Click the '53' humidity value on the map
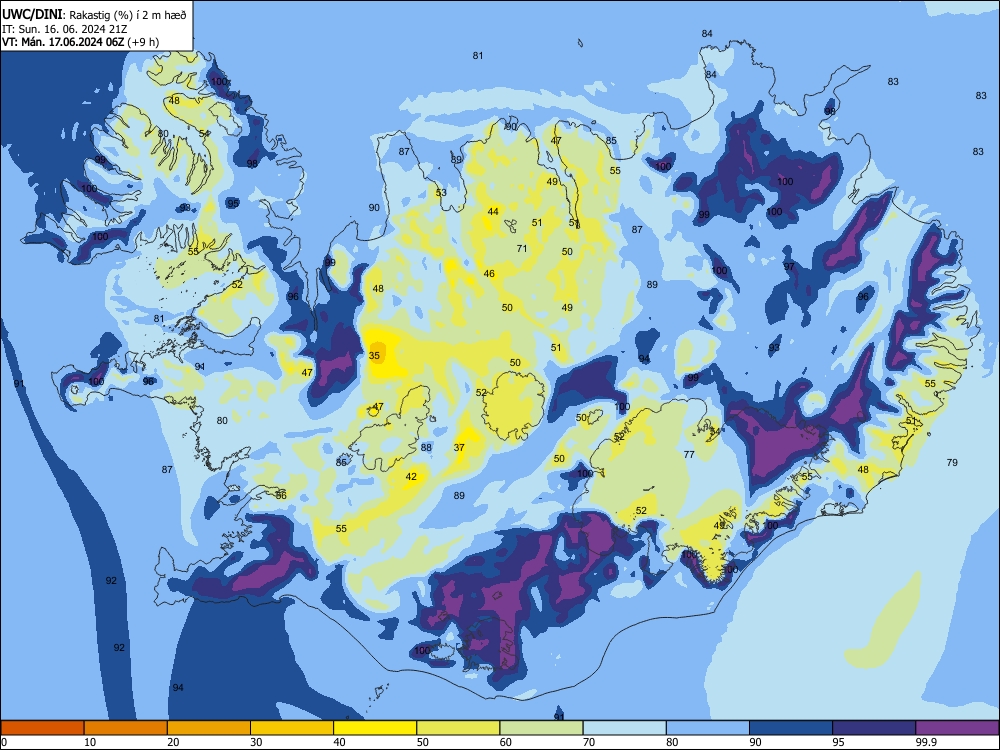This screenshot has width=1000, height=750. pyautogui.click(x=441, y=192)
